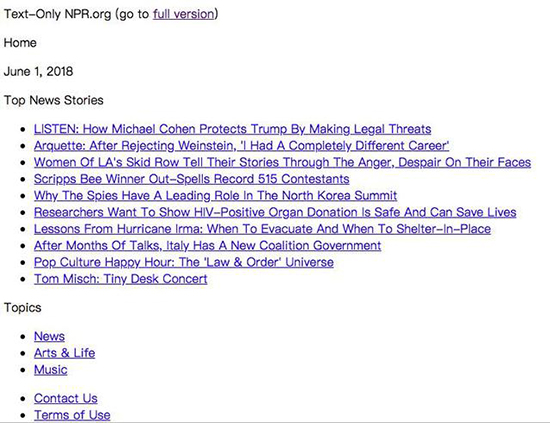This screenshot has height=423, width=550.
Task: Click the Top News Stories heading
Action: (54, 100)
